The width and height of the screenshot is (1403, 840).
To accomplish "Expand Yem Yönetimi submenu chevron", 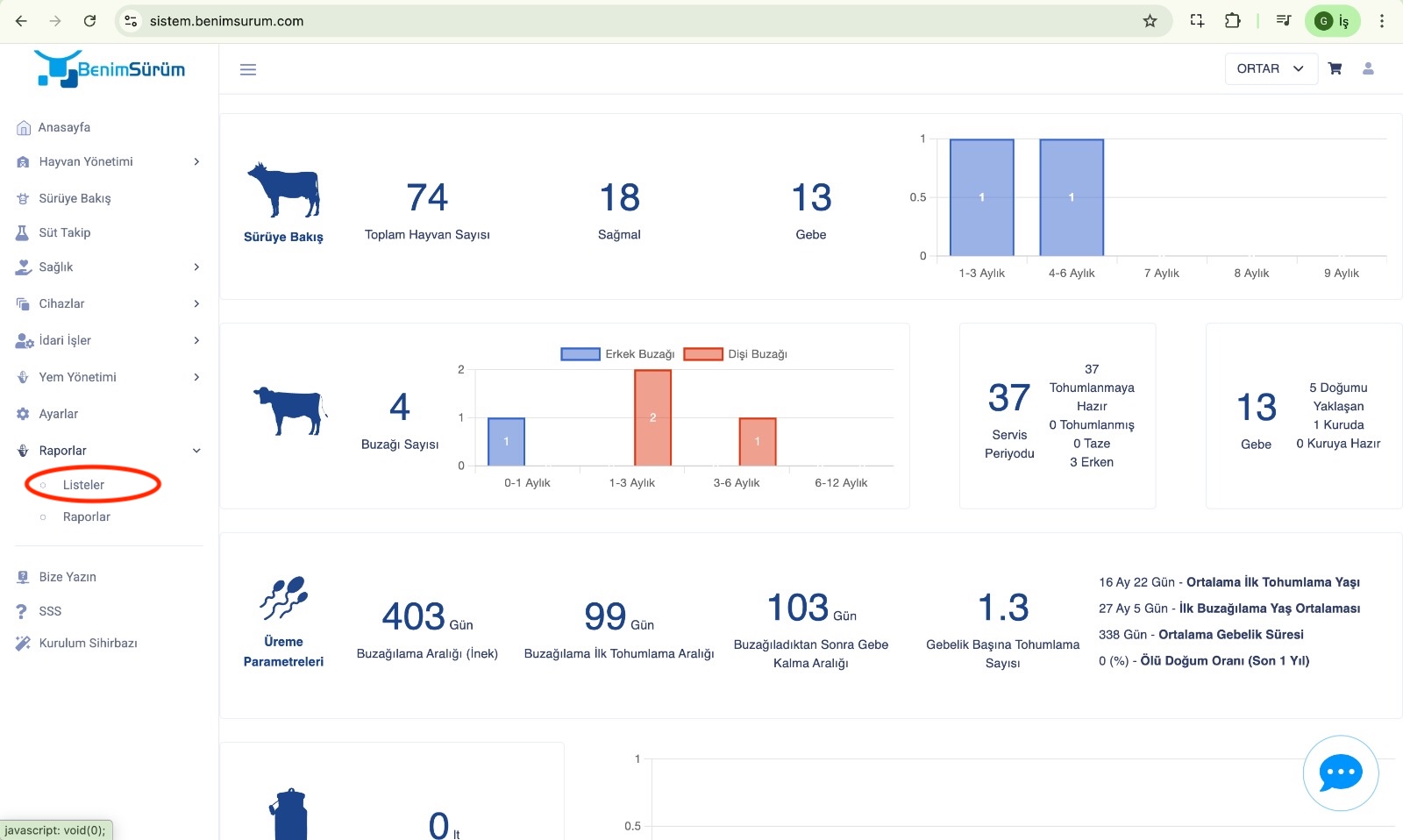I will tap(196, 378).
